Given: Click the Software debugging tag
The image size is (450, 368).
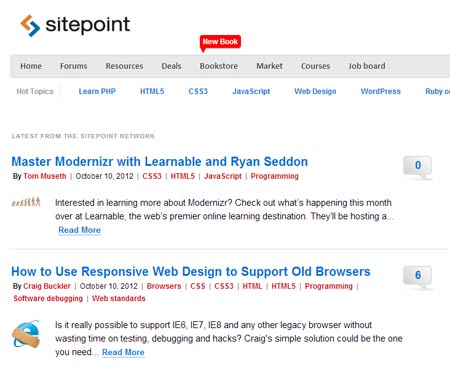Looking at the screenshot, I should coord(48,299).
